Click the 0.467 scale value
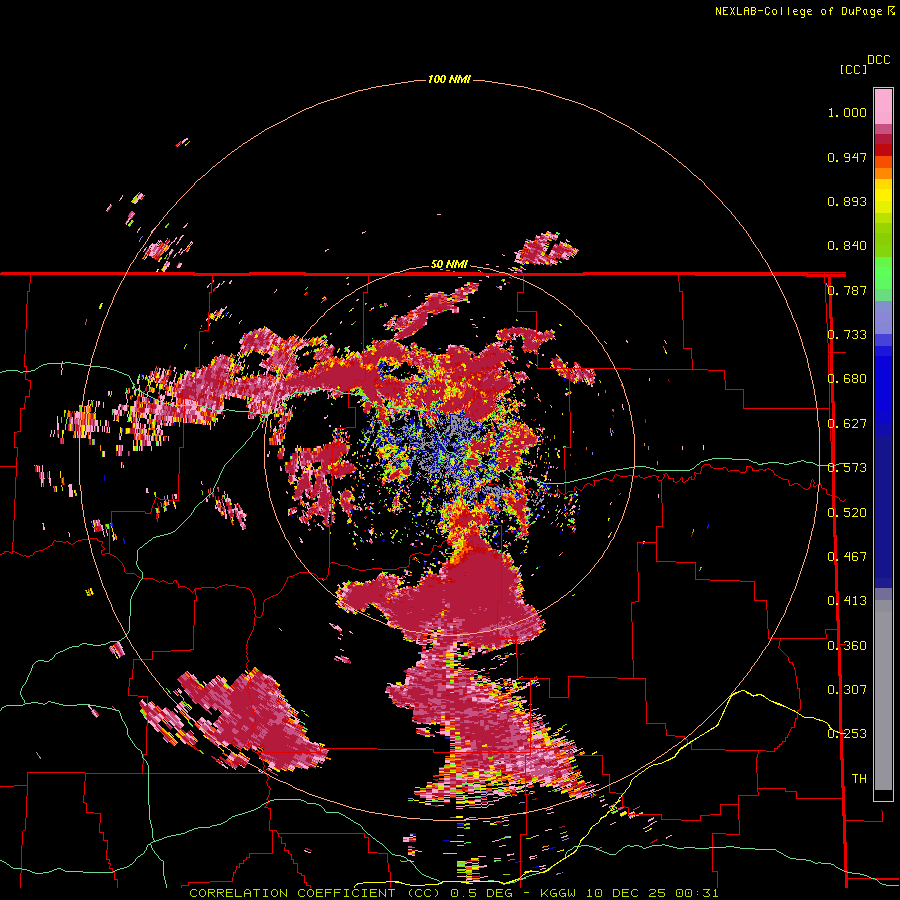900x900 pixels. [847, 557]
